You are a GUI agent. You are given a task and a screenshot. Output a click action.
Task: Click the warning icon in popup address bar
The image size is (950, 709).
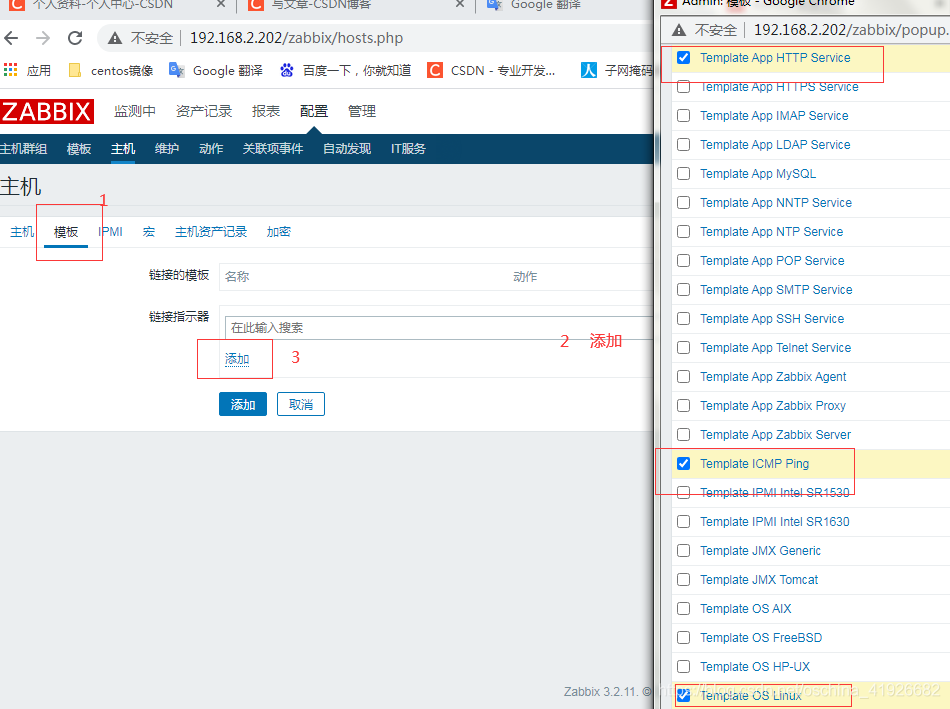click(679, 30)
